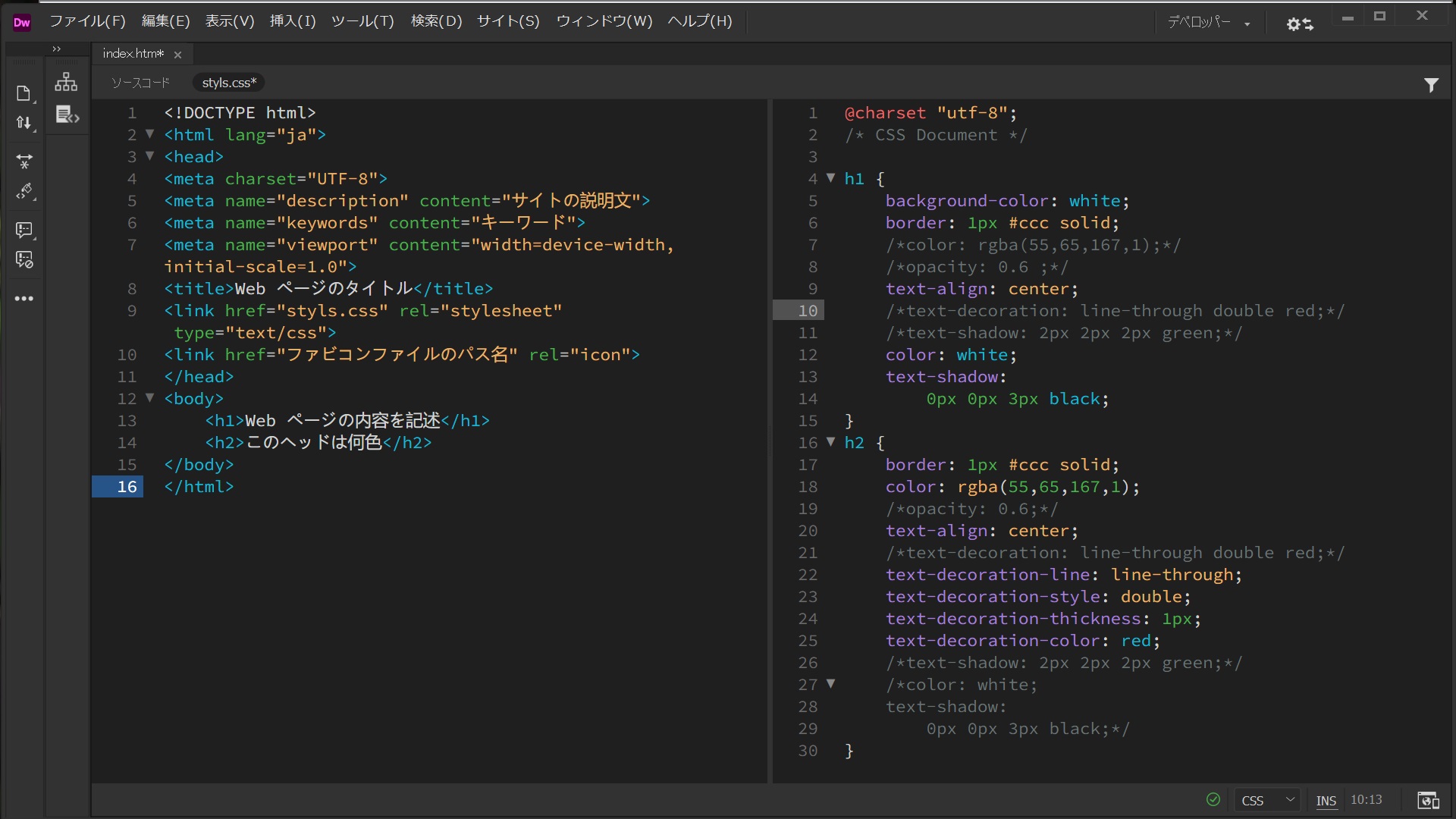The height and width of the screenshot is (819, 1456).
Task: Select the ソースコード source code button
Action: click(x=140, y=83)
